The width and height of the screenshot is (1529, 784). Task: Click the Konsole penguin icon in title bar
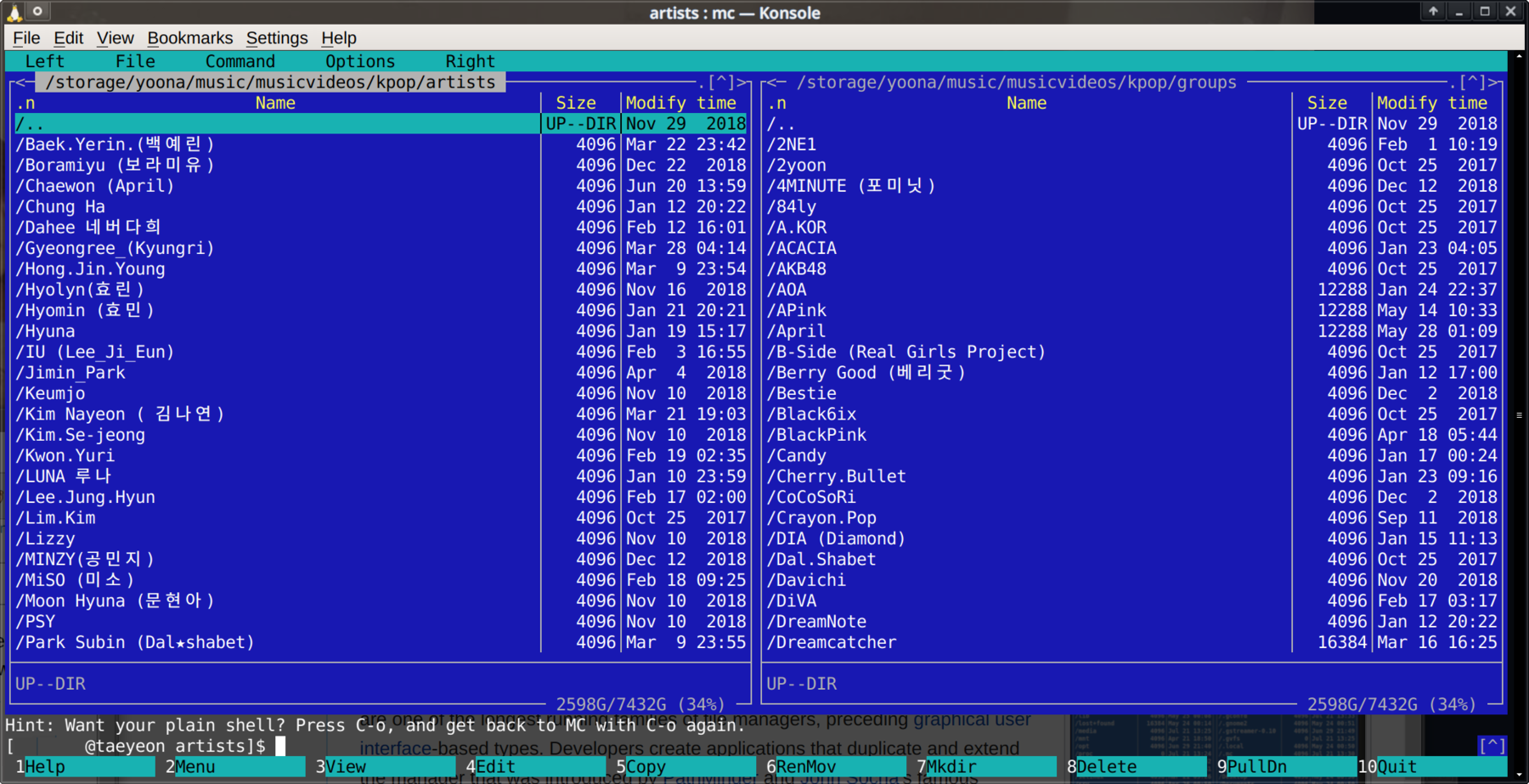coord(14,12)
